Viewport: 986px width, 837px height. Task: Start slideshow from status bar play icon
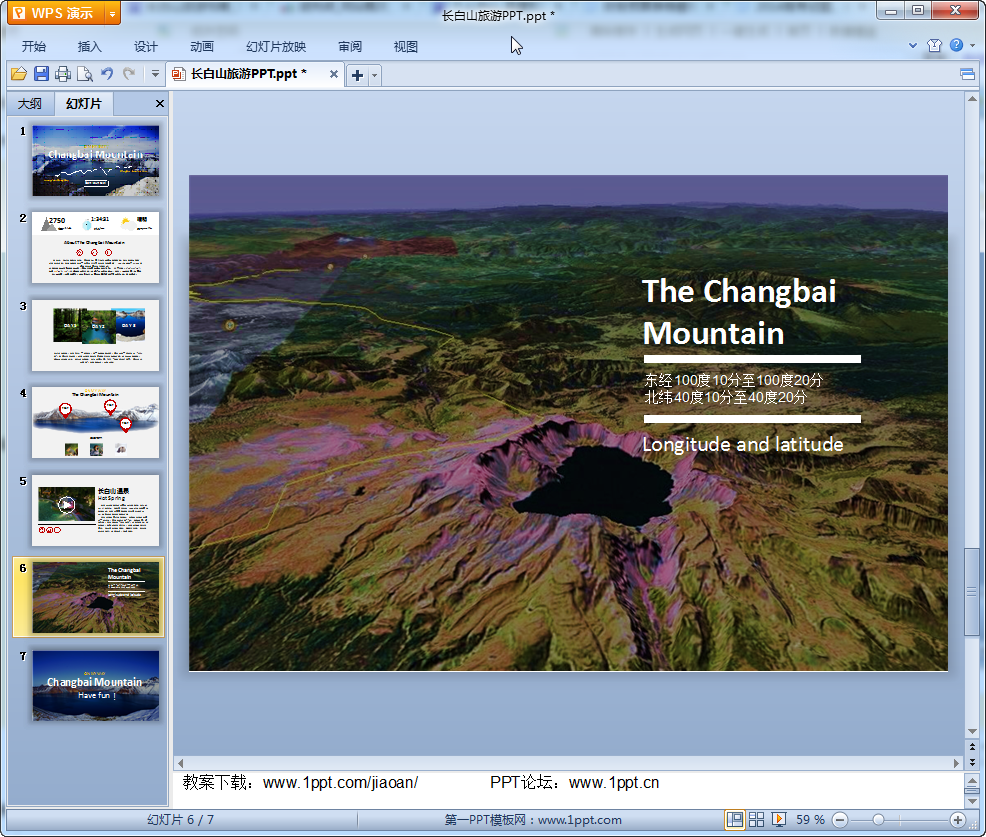pos(779,820)
